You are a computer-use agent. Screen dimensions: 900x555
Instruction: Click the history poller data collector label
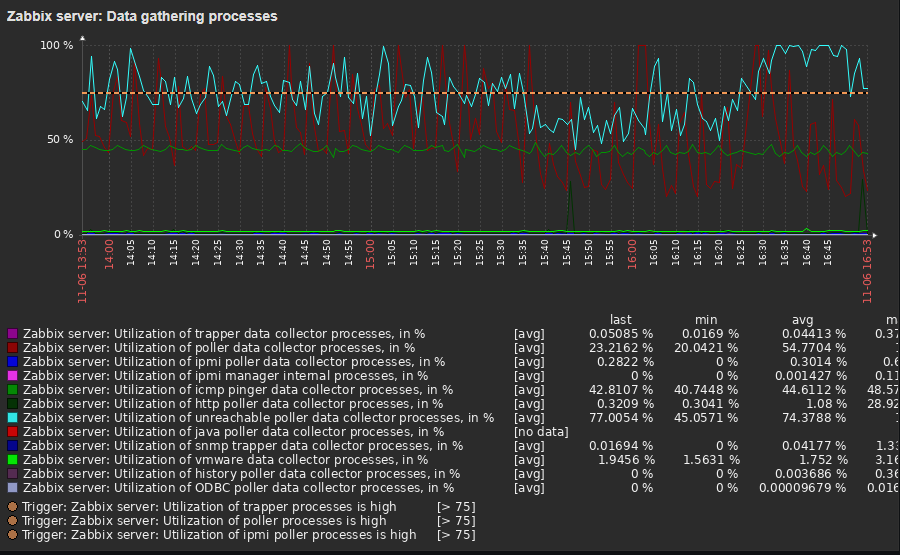(x=241, y=474)
